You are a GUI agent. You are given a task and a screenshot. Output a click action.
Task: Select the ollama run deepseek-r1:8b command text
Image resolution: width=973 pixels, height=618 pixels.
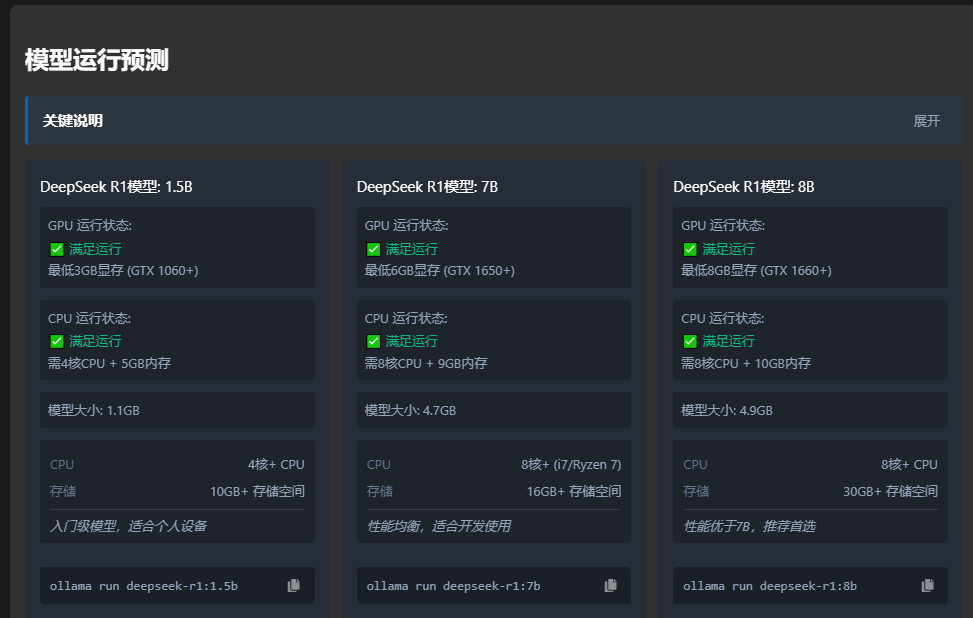770,586
